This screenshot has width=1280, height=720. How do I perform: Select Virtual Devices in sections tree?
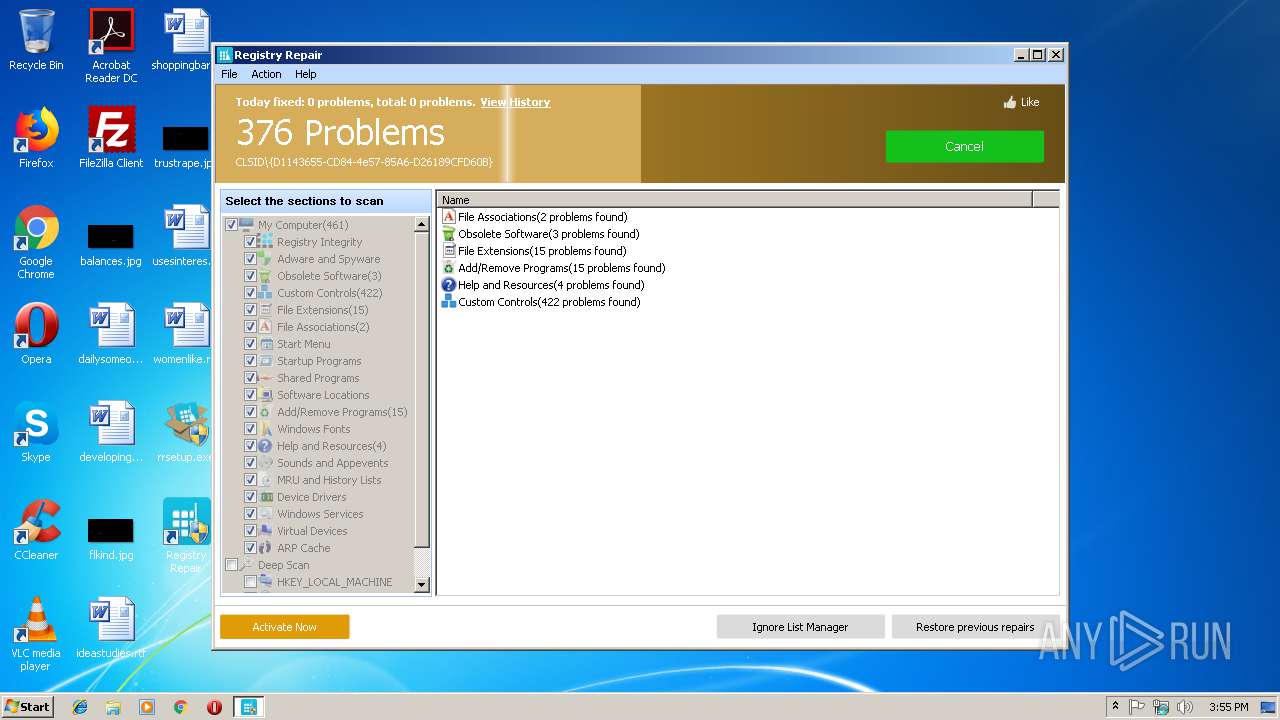(312, 531)
